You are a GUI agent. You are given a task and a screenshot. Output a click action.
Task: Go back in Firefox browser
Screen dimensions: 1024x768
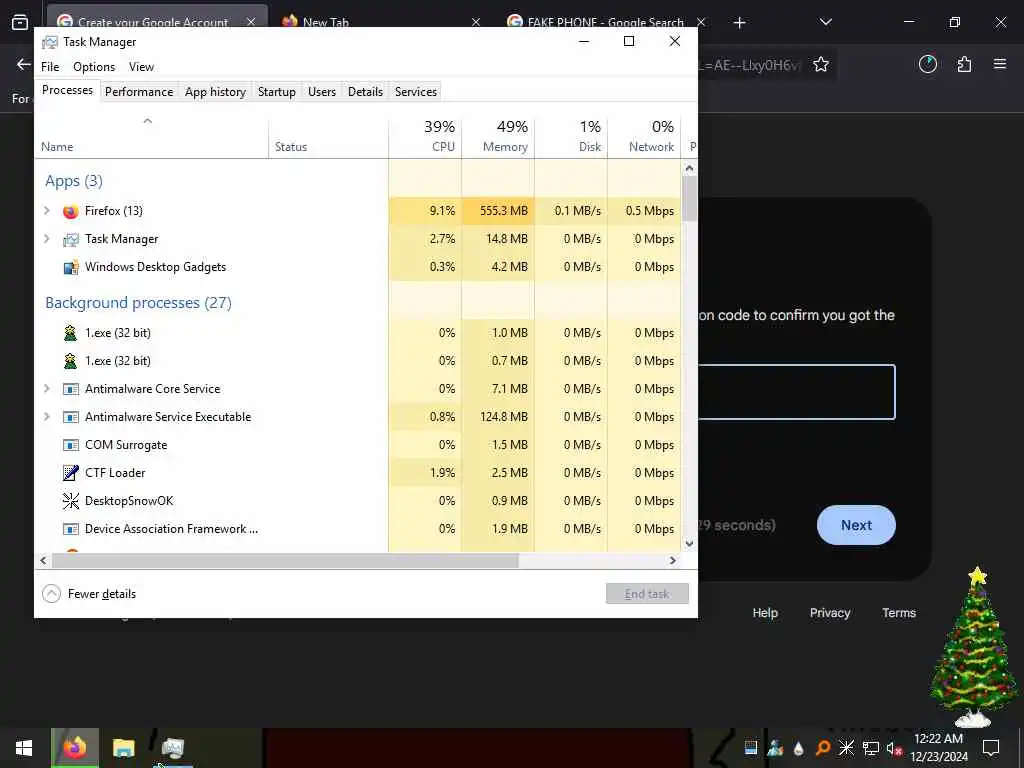click(24, 64)
